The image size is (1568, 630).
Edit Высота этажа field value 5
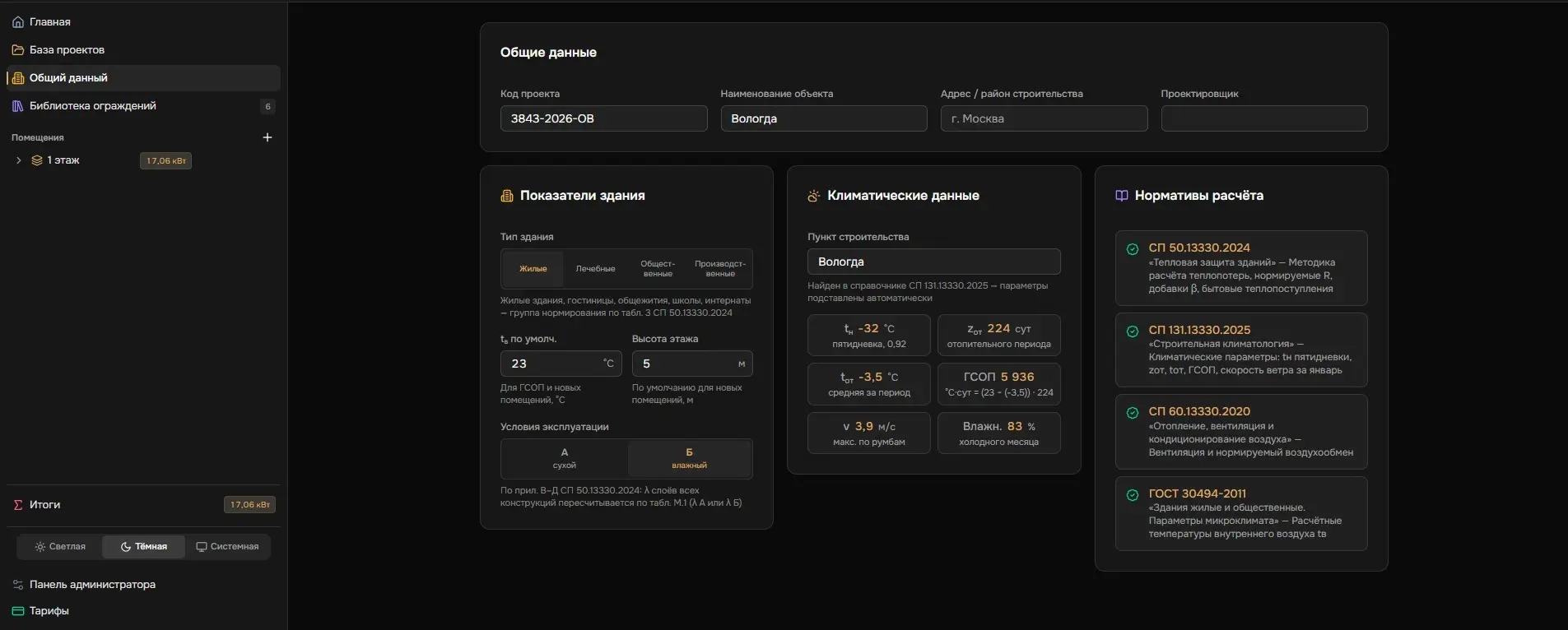(692, 364)
